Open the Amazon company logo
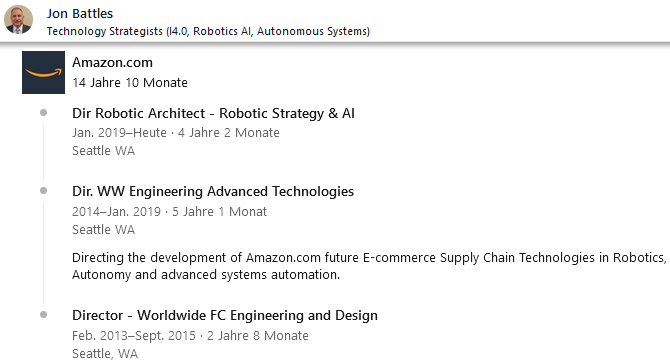The width and height of the screenshot is (670, 362). [x=44, y=72]
